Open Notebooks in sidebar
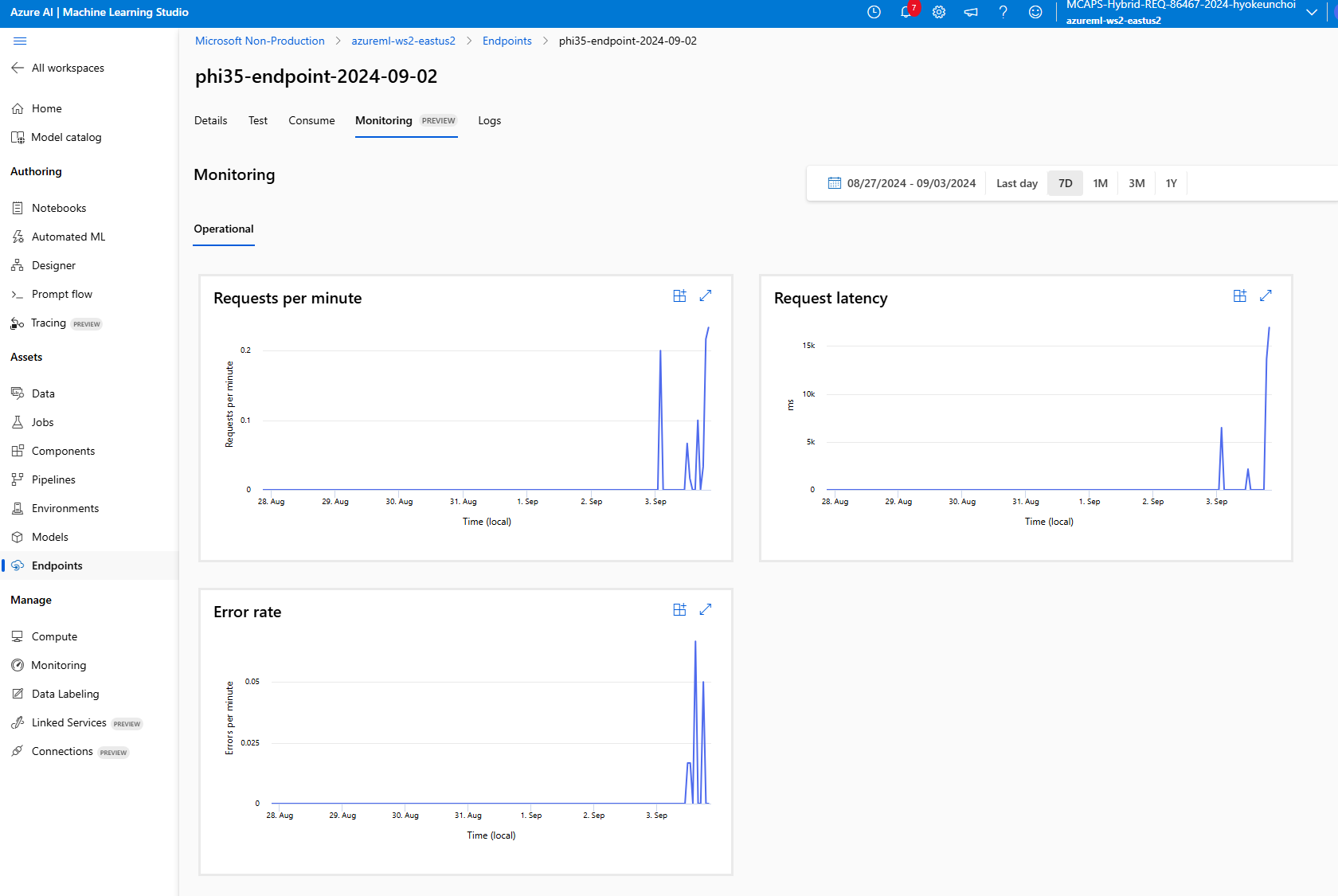 click(x=49, y=208)
